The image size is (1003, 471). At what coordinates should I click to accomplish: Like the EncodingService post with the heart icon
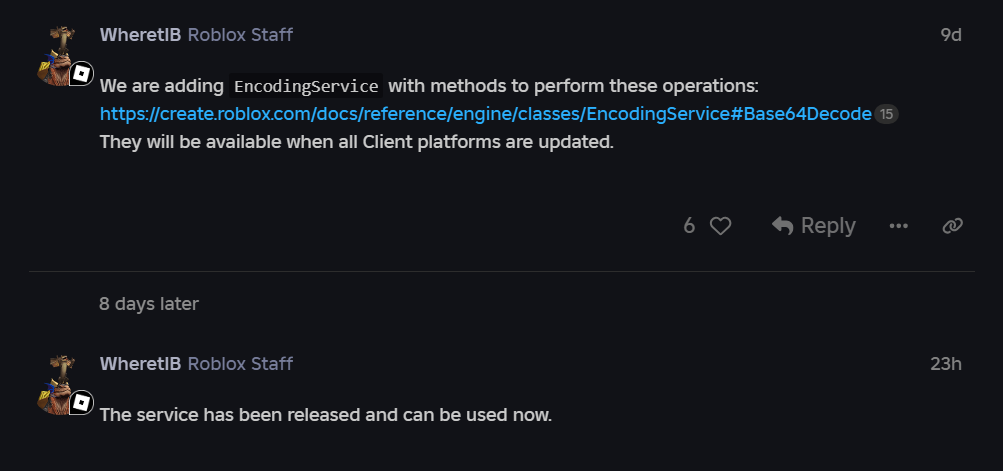[x=720, y=226]
